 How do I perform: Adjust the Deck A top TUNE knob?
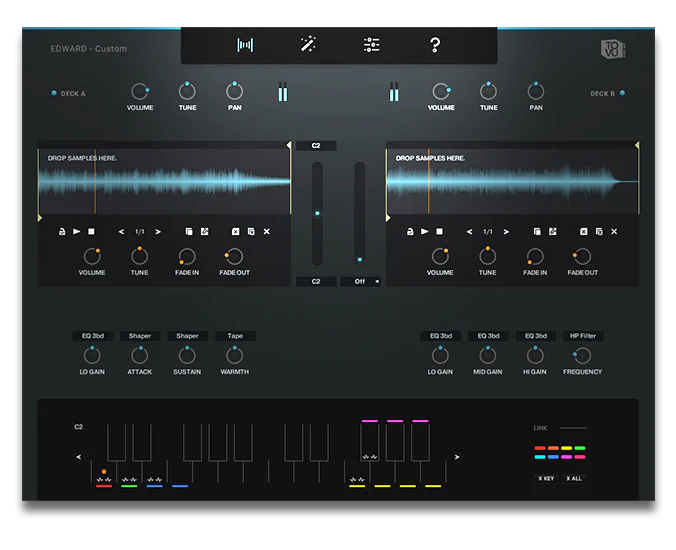pyautogui.click(x=187, y=91)
